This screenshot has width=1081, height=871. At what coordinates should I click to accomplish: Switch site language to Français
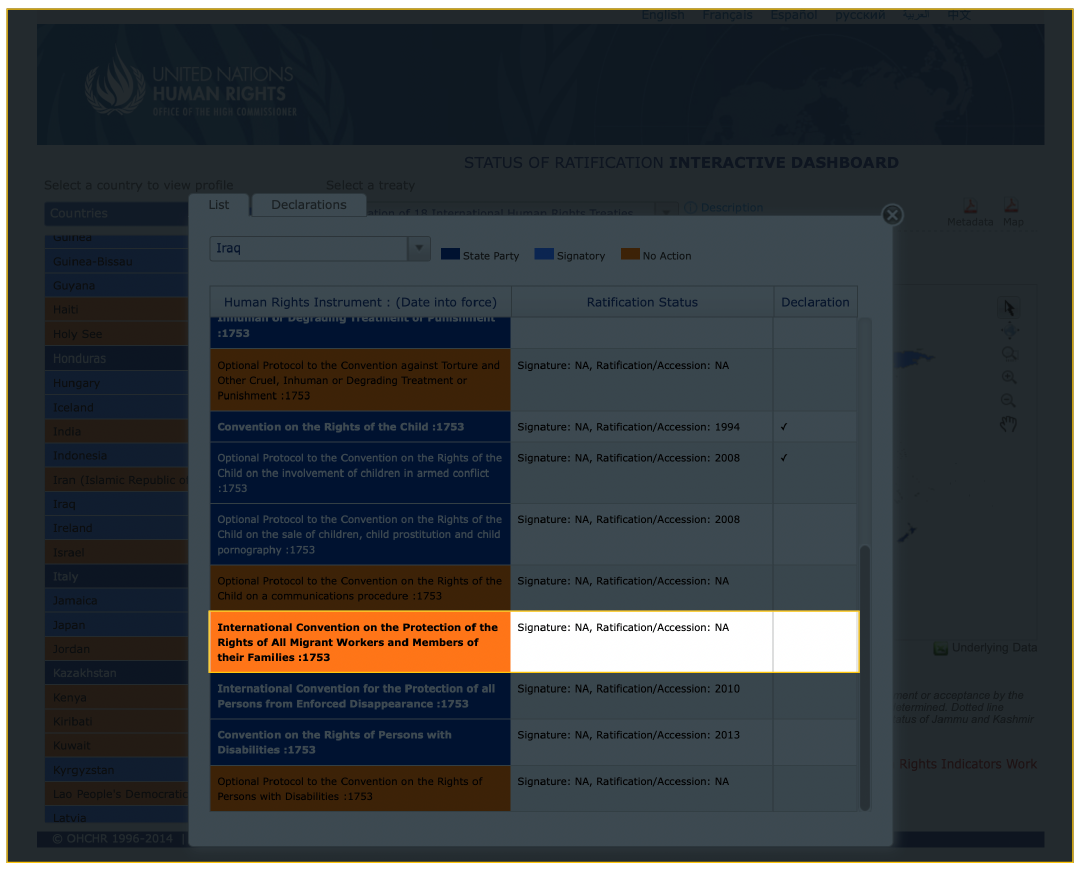(727, 15)
